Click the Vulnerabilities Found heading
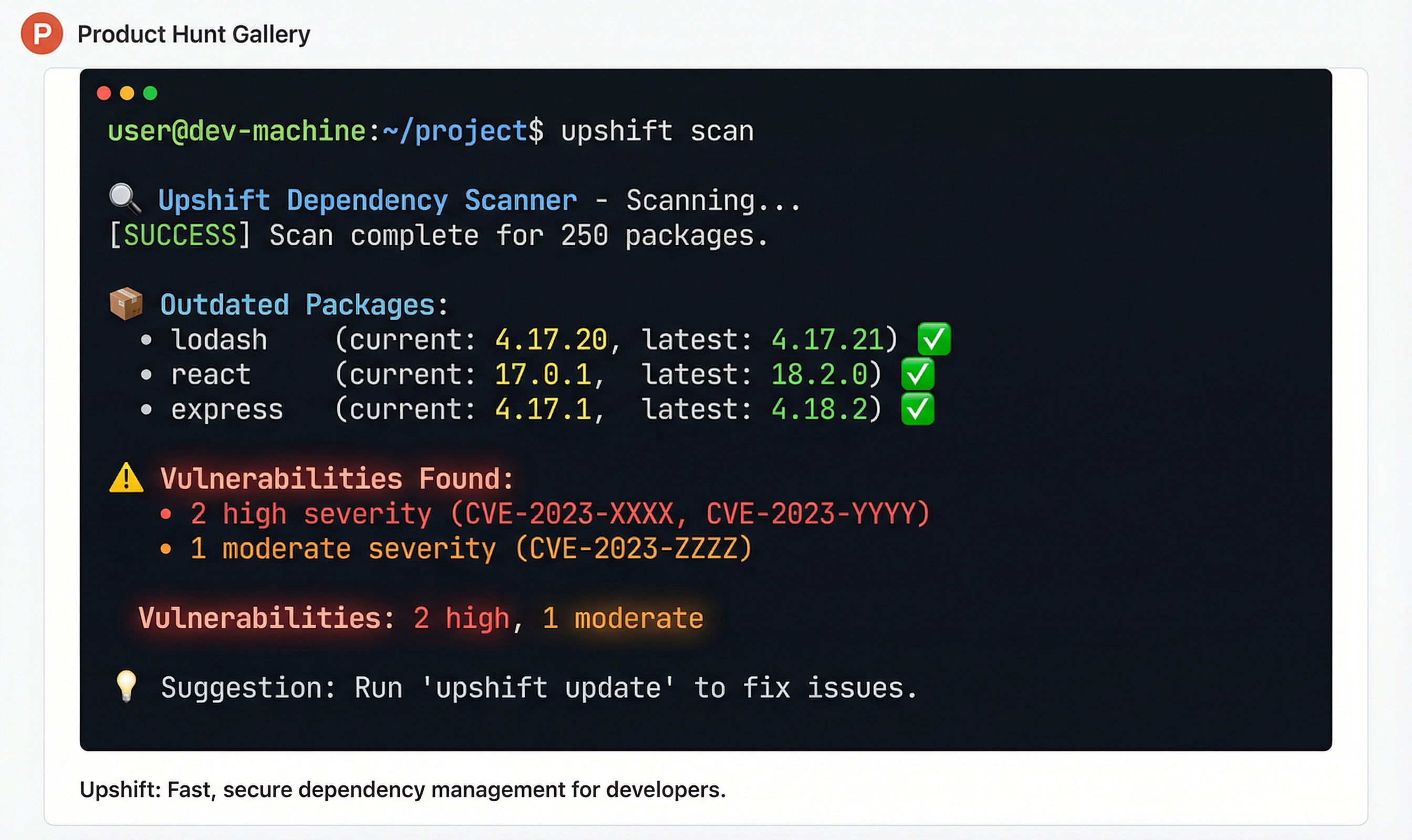The image size is (1412, 840). tap(336, 479)
